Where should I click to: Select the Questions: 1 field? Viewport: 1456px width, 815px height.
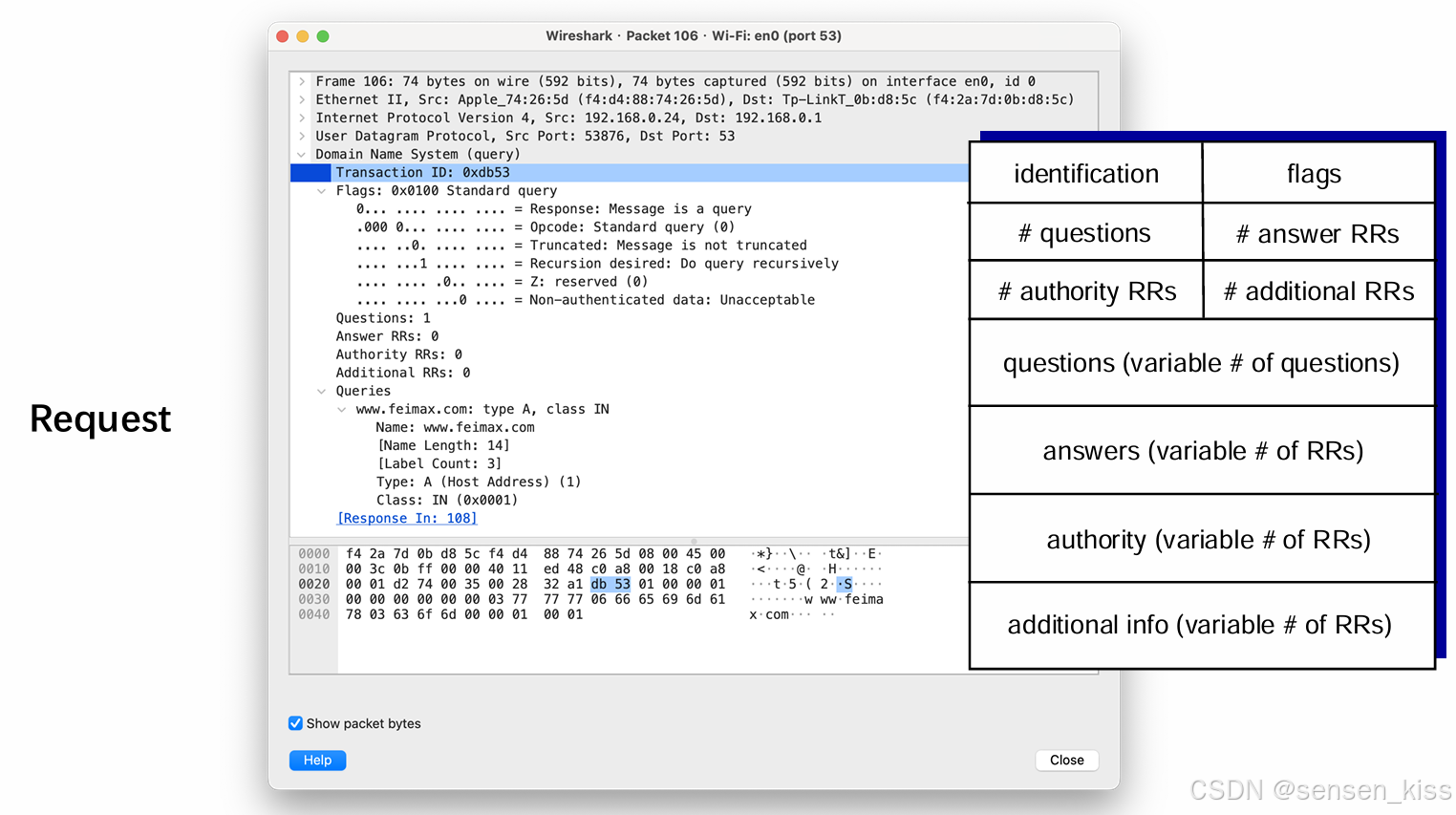382,318
